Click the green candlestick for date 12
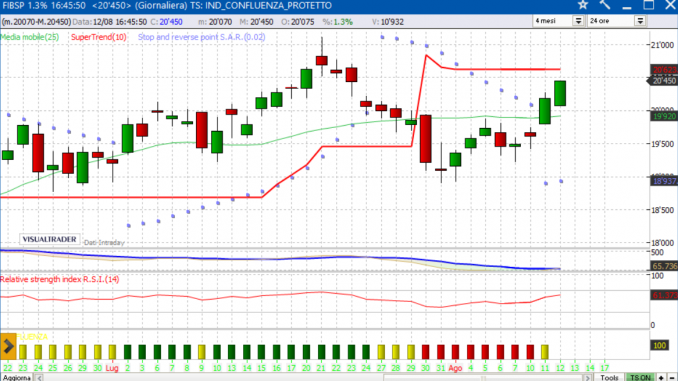The height and width of the screenshot is (381, 678). coord(560,93)
